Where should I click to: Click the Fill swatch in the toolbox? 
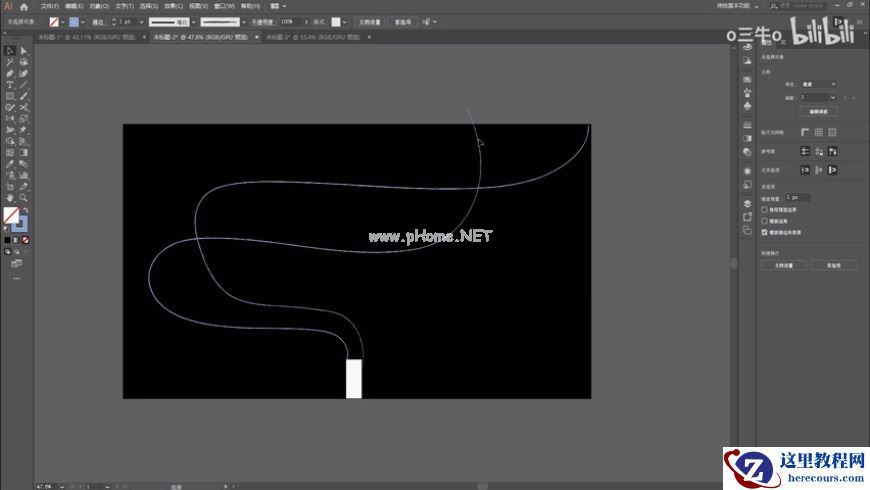11,214
